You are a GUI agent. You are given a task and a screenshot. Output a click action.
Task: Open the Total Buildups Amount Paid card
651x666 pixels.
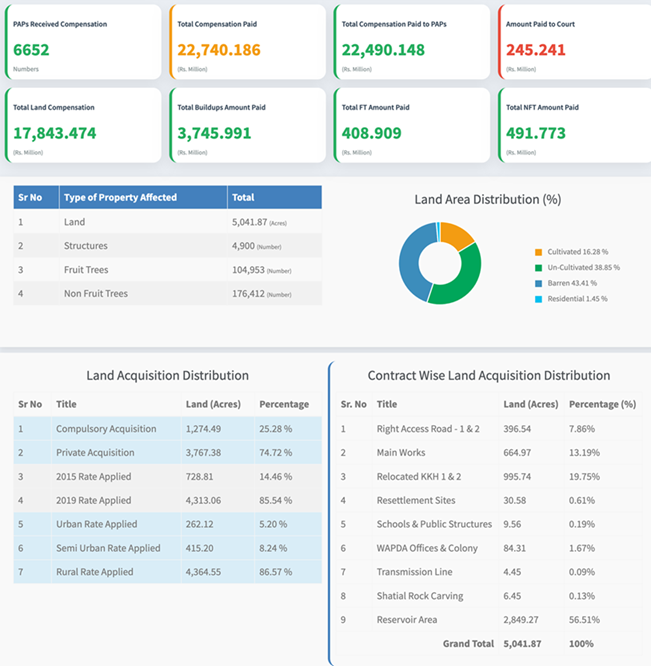248,125
